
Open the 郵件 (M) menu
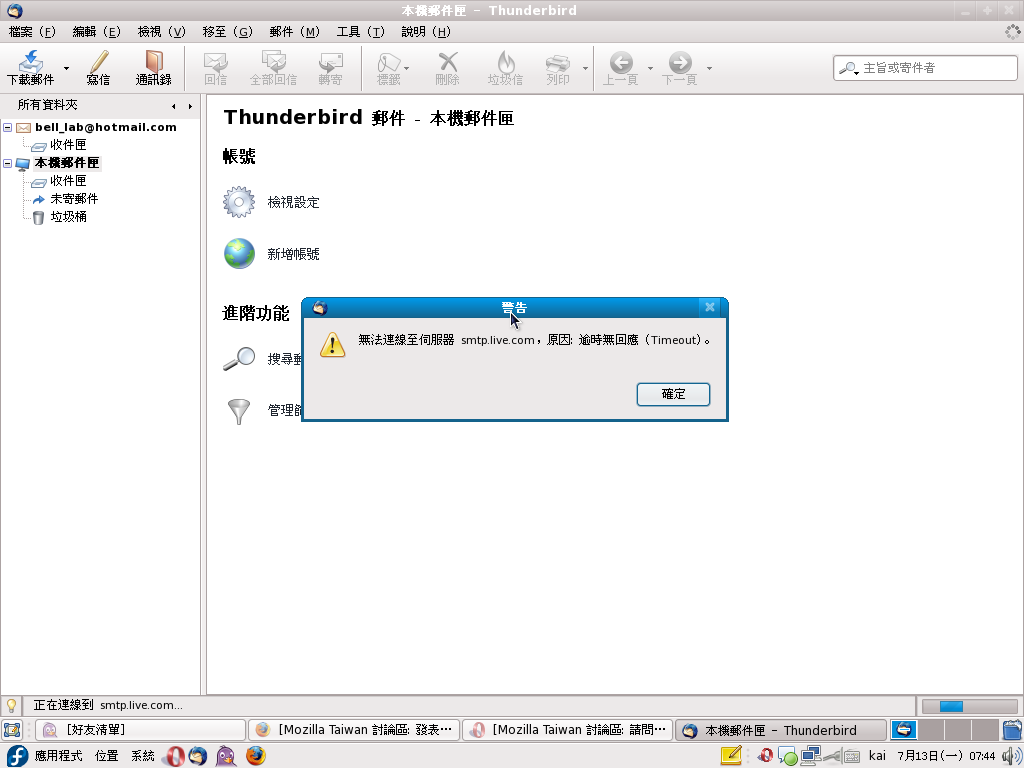click(295, 31)
